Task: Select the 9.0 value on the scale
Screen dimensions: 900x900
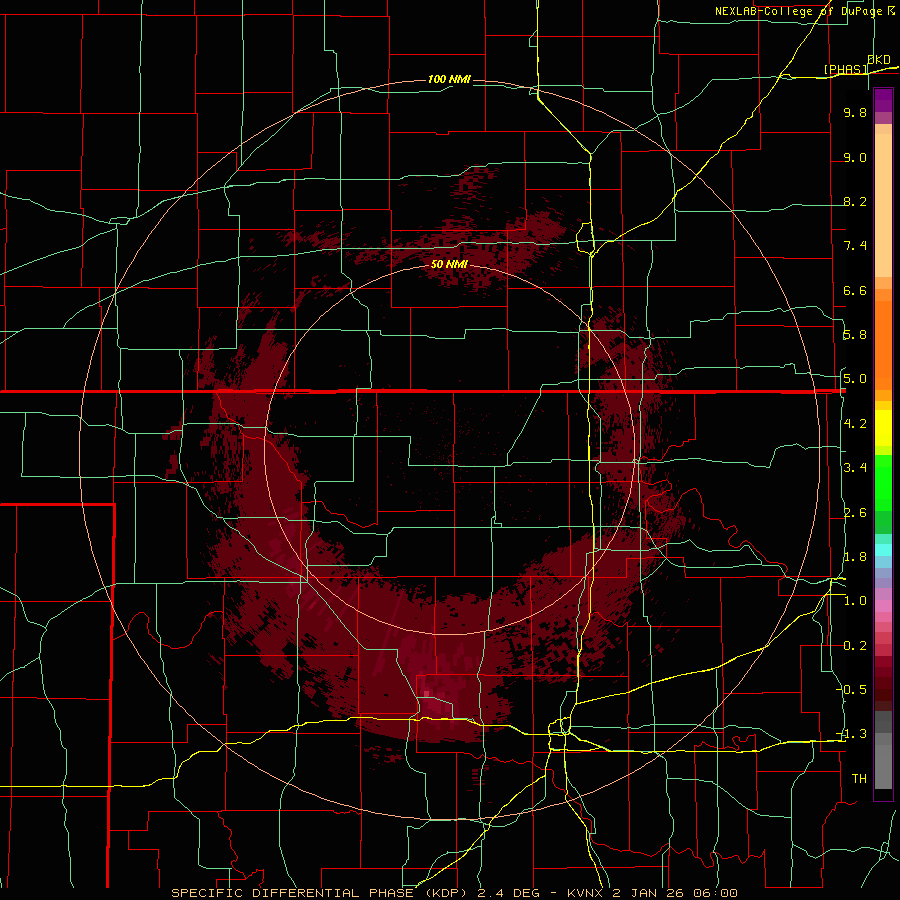Action: pyautogui.click(x=855, y=158)
